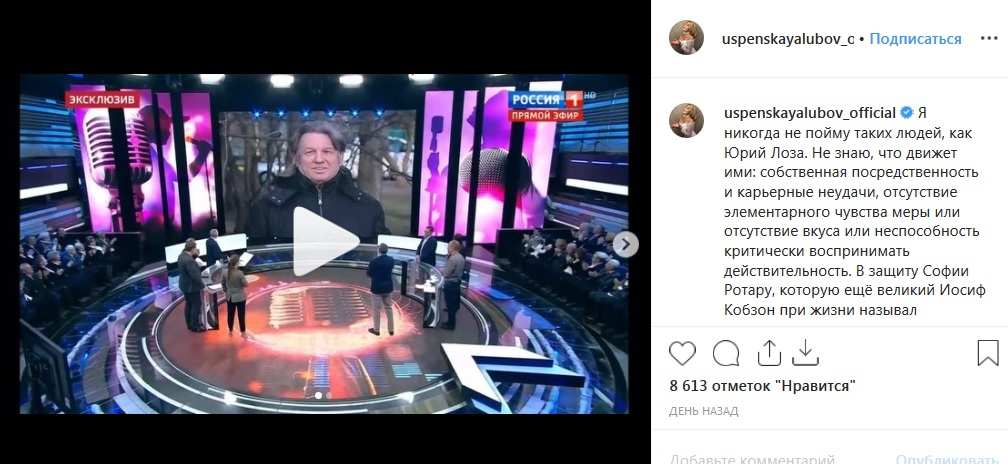
Task: Open comments via the speech bubble icon
Action: point(726,353)
